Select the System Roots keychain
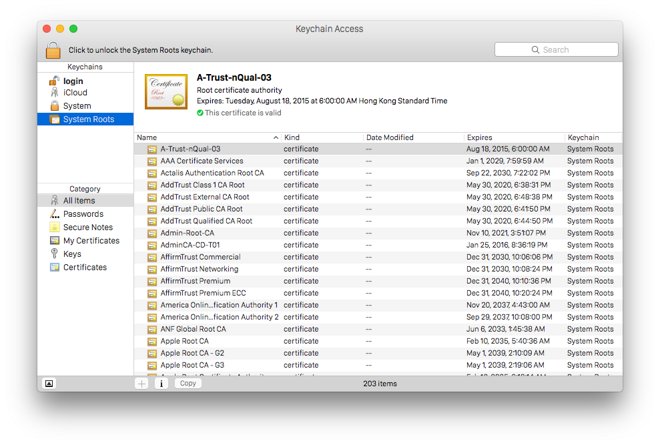Viewport: 660px width, 445px height. pyautogui.click(x=85, y=119)
